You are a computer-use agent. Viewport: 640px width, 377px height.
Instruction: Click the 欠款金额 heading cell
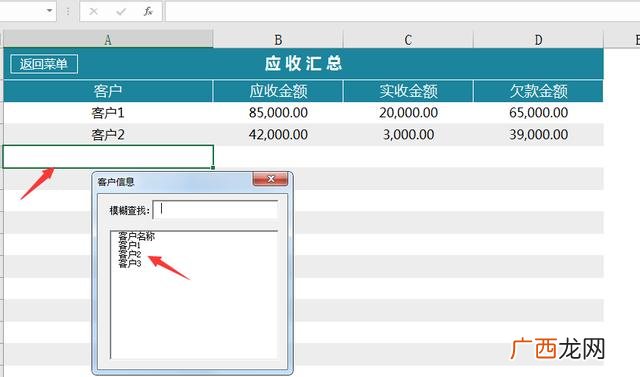pyautogui.click(x=538, y=91)
